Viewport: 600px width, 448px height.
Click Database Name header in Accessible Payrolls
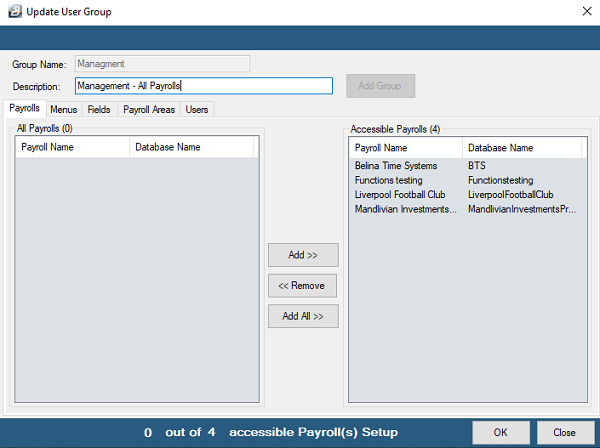[522, 148]
